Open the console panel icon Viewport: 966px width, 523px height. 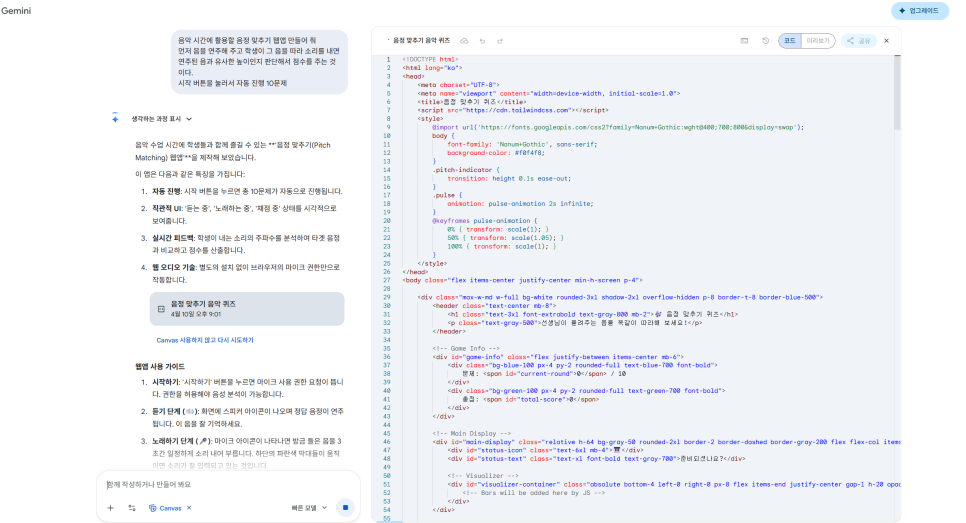[744, 41]
